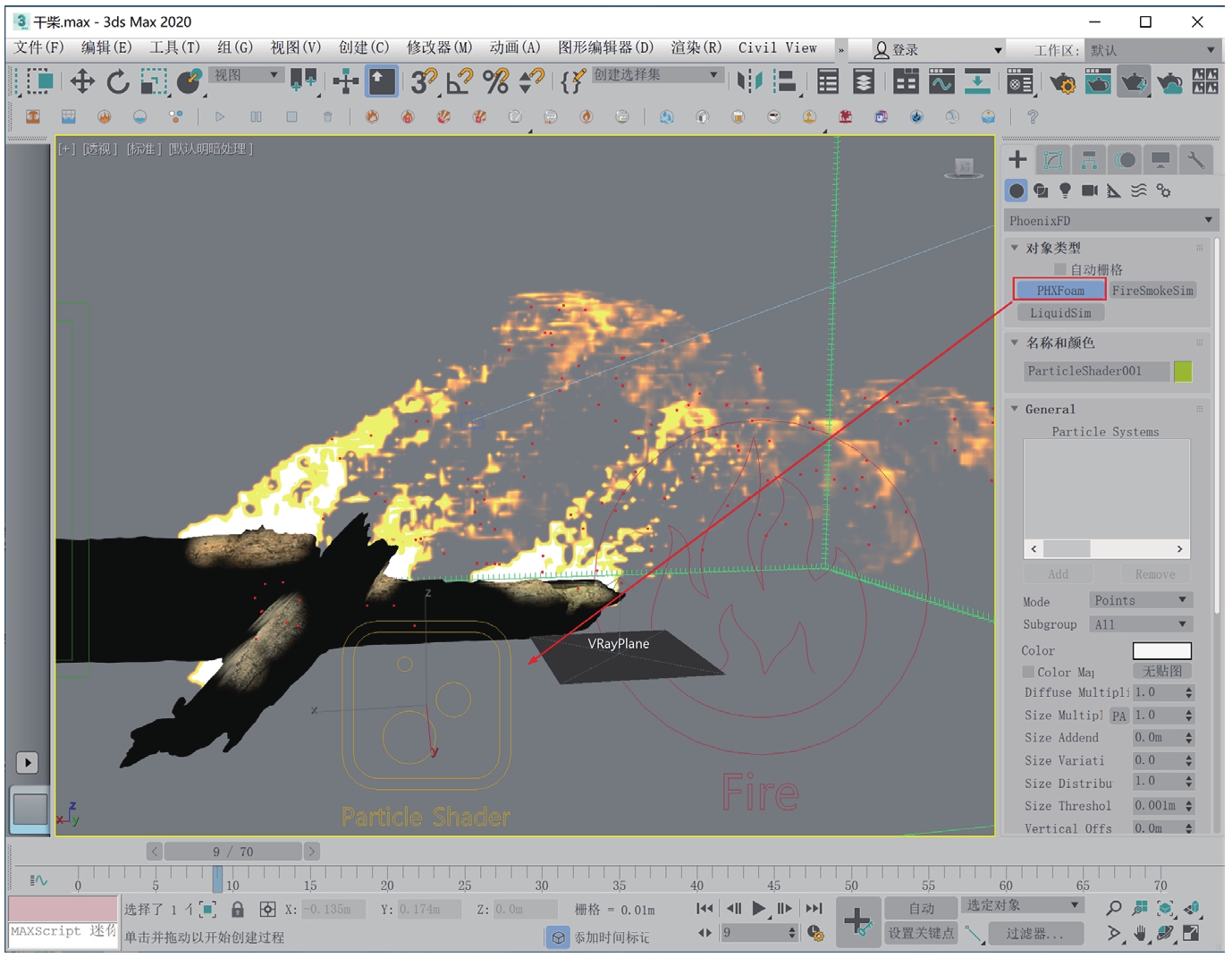The width and height of the screenshot is (1232, 958).
Task: Toggle the Color Map checkbox
Action: [1028, 672]
